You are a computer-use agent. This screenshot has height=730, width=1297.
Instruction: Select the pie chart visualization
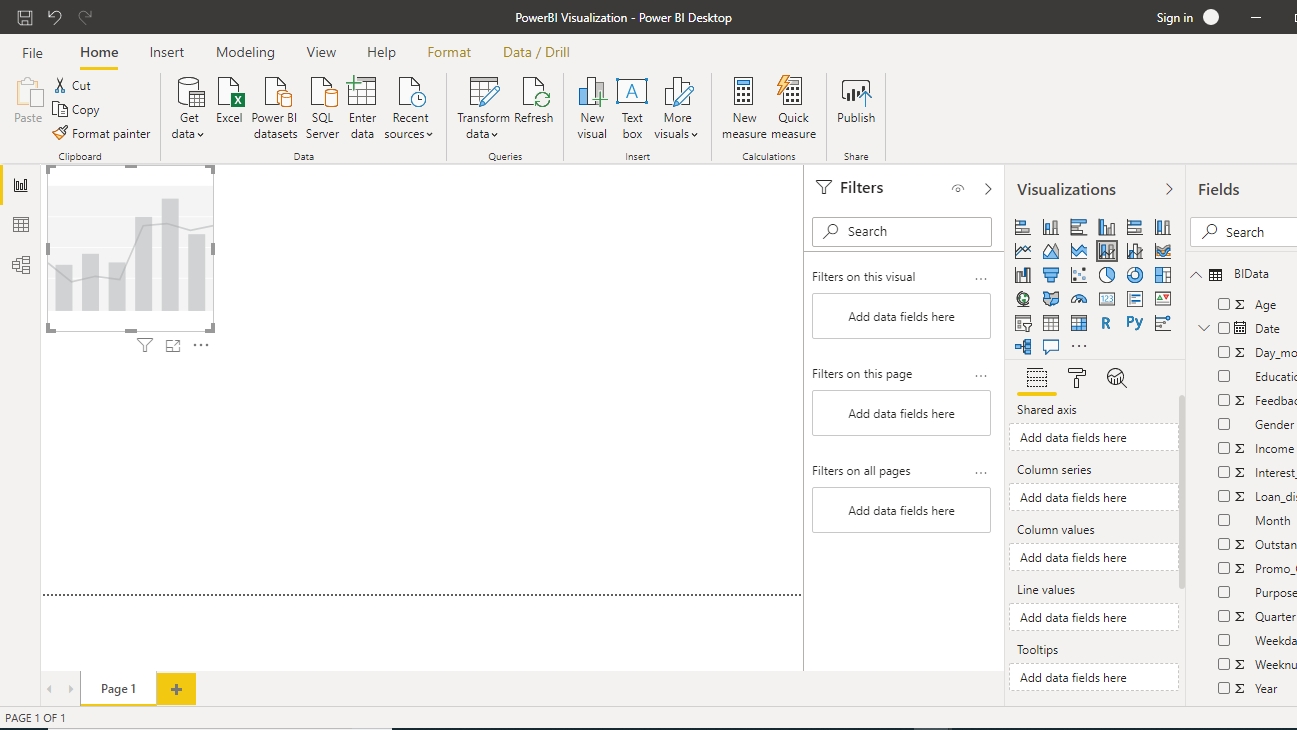click(x=1106, y=275)
